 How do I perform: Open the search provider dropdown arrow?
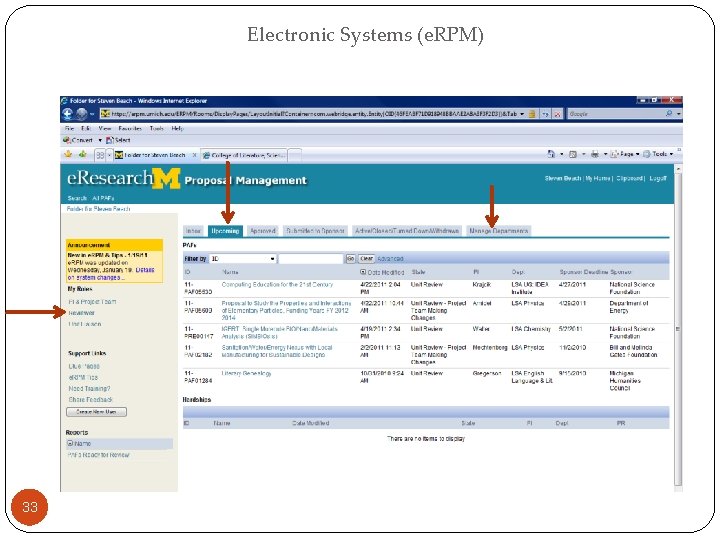click(x=678, y=113)
